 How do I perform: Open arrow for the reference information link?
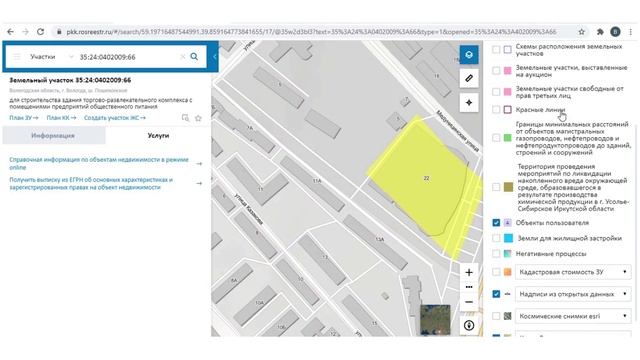(x=199, y=164)
